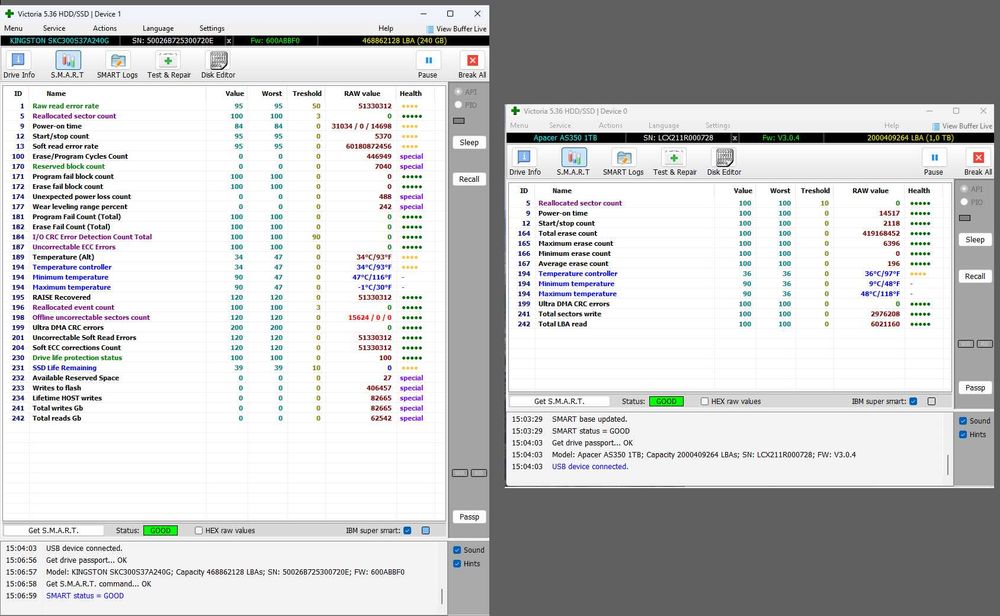
Task: Click Get S.M.A.R.T. button in Device 0 window
Action: 559,401
